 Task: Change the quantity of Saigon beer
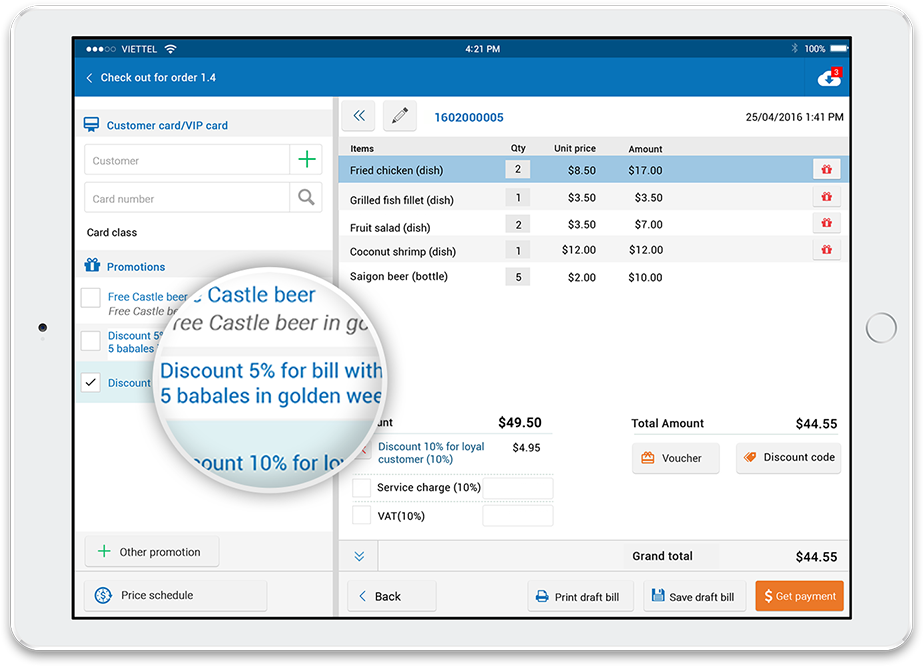(517, 277)
